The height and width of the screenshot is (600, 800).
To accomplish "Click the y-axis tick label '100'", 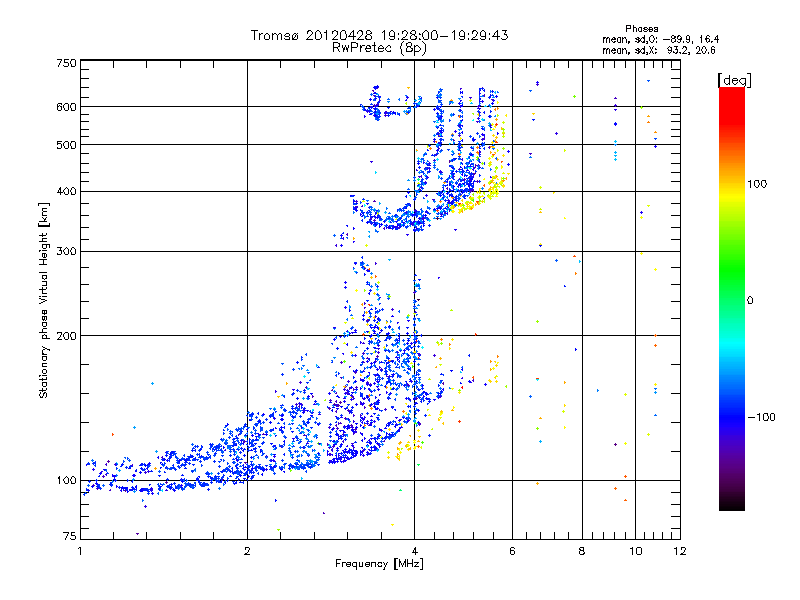I will (x=67, y=481).
